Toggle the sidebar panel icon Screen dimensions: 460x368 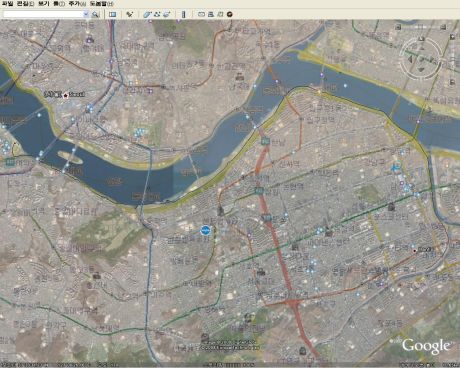coord(113,14)
